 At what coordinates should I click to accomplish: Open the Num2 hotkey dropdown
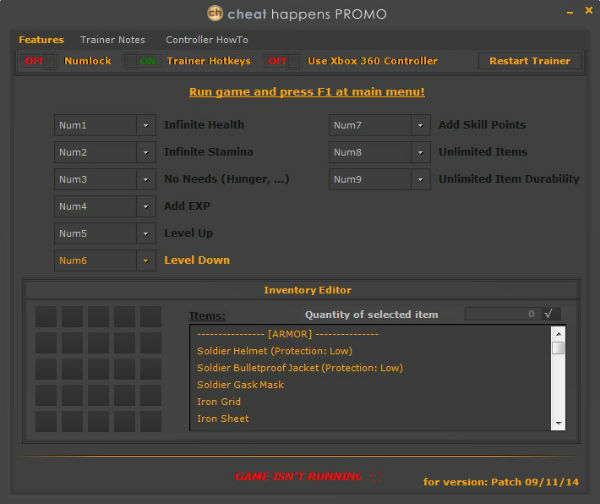click(146, 152)
